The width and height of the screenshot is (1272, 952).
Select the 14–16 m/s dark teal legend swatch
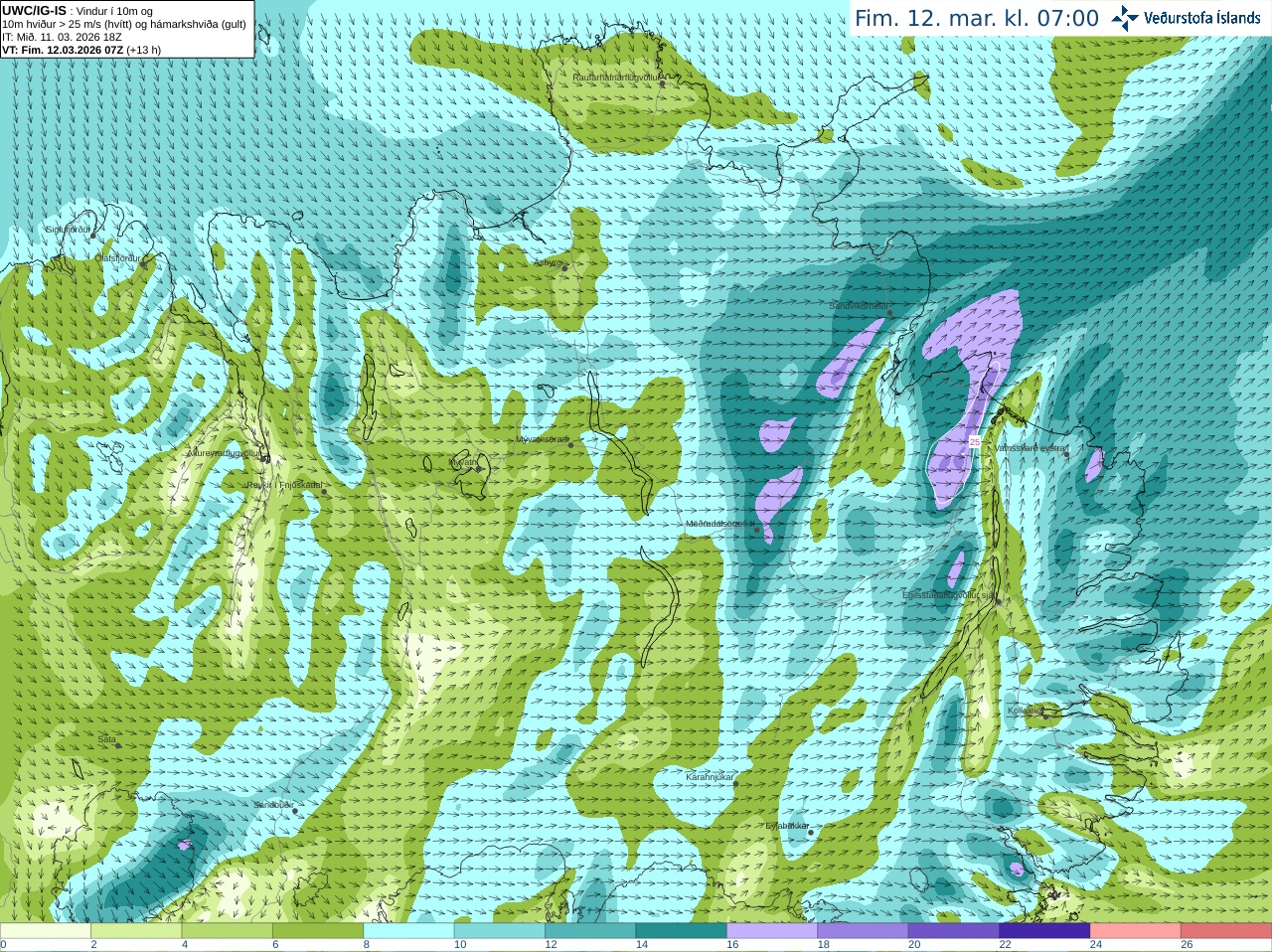pyautogui.click(x=682, y=931)
